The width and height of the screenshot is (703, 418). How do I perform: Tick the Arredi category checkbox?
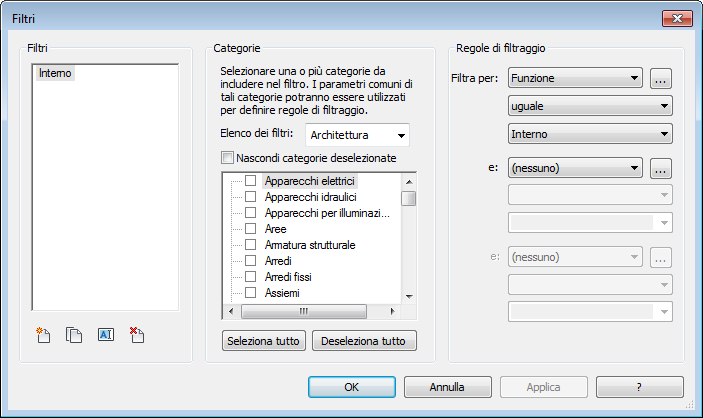coord(251,261)
